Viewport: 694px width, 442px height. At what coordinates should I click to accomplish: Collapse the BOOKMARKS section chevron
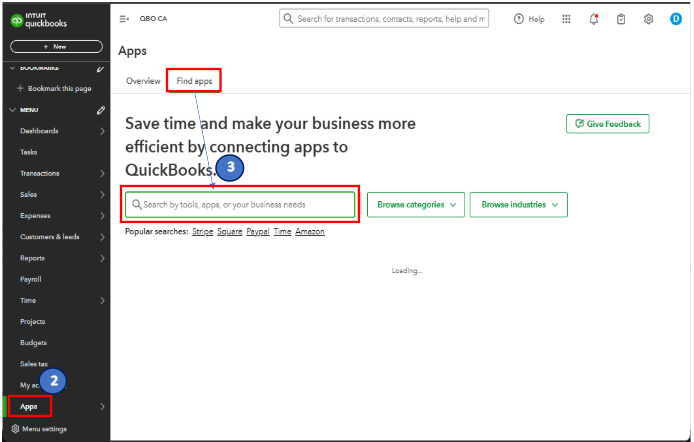pos(12,68)
